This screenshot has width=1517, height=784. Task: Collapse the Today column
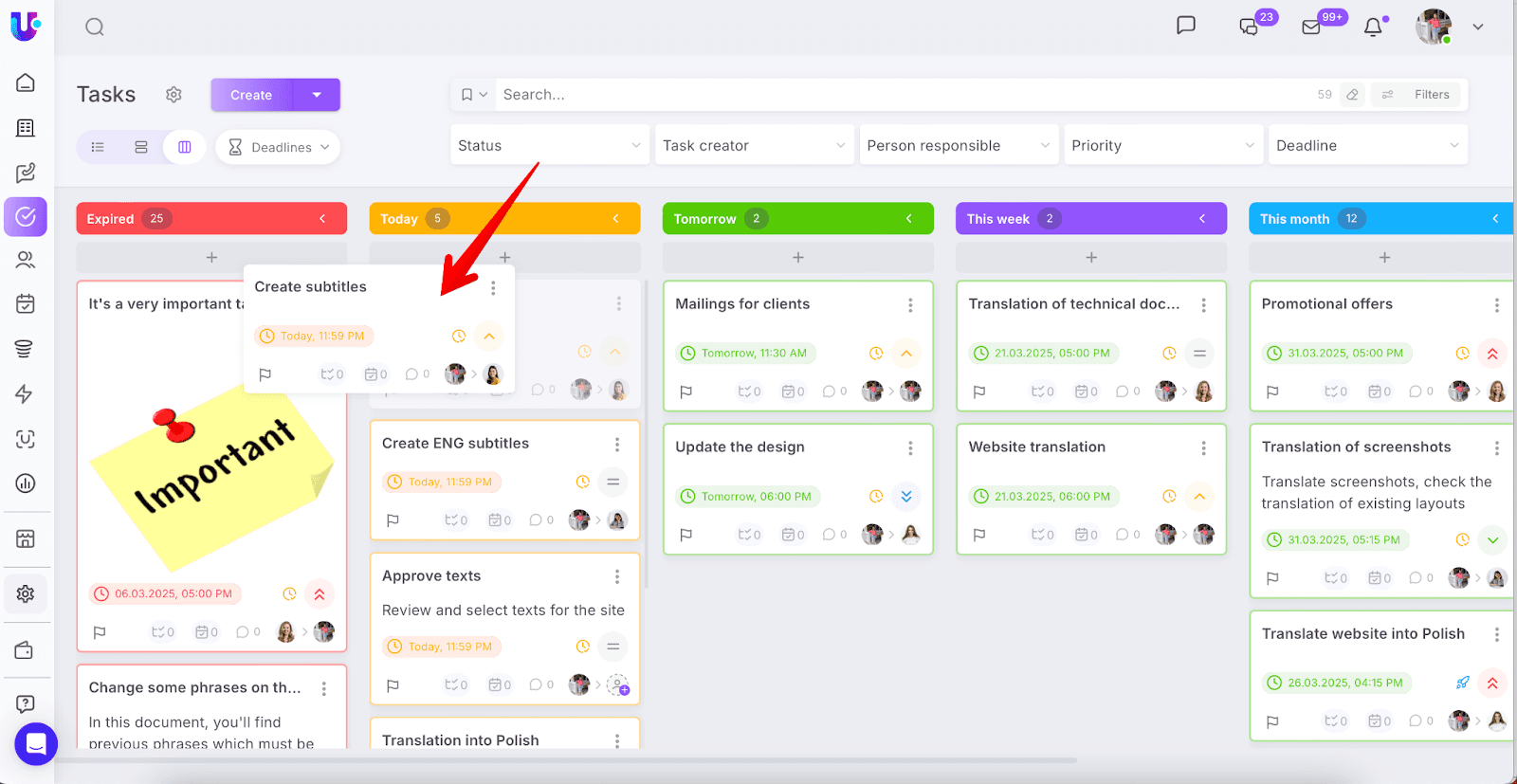tap(615, 219)
